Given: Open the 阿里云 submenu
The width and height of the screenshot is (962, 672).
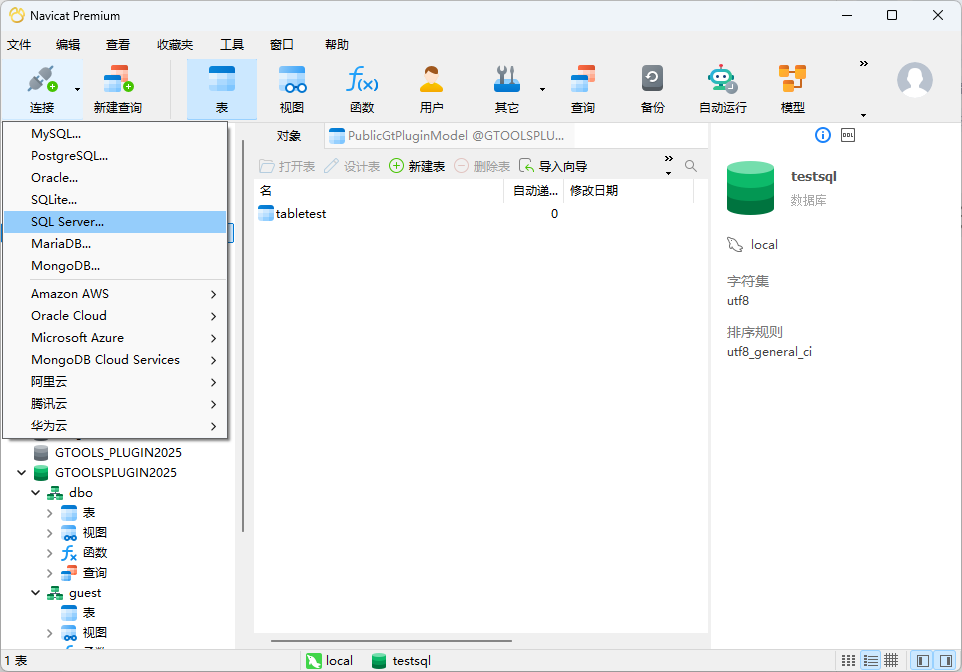Looking at the screenshot, I should point(115,382).
